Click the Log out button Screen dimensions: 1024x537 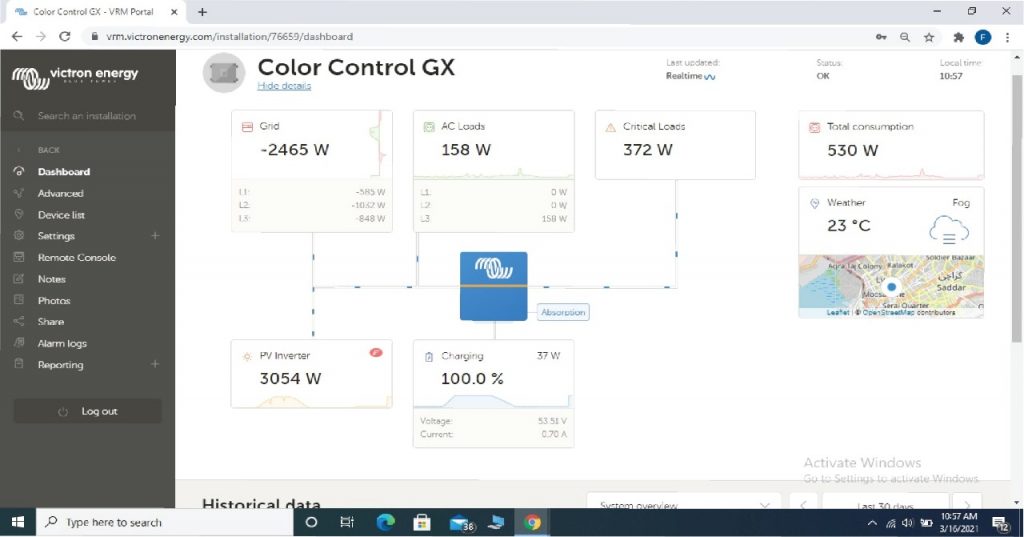(88, 412)
